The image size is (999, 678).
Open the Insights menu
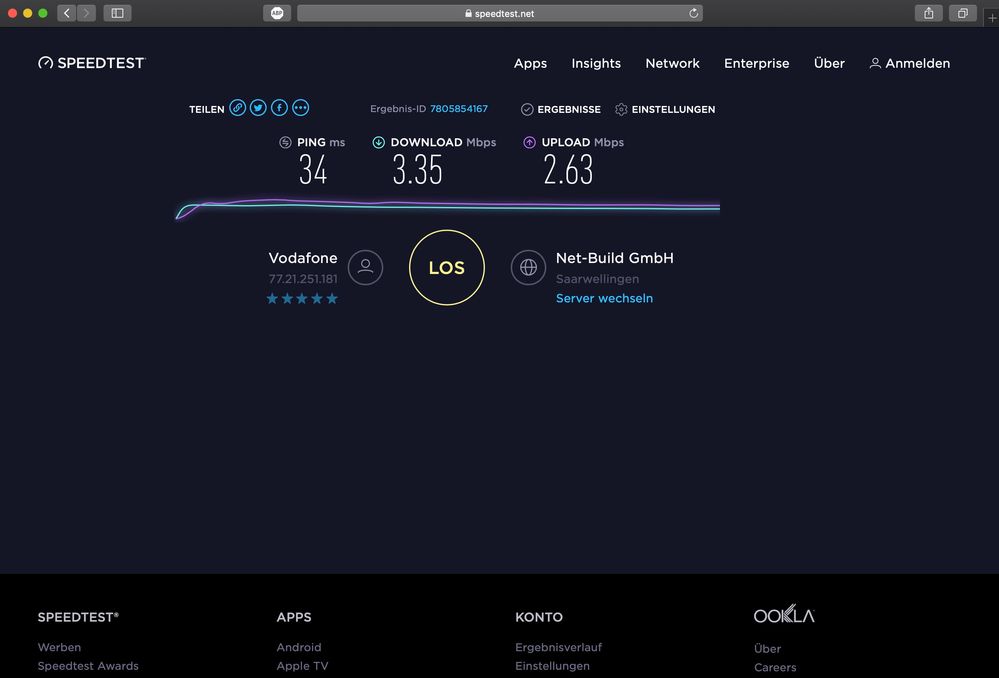pos(596,63)
